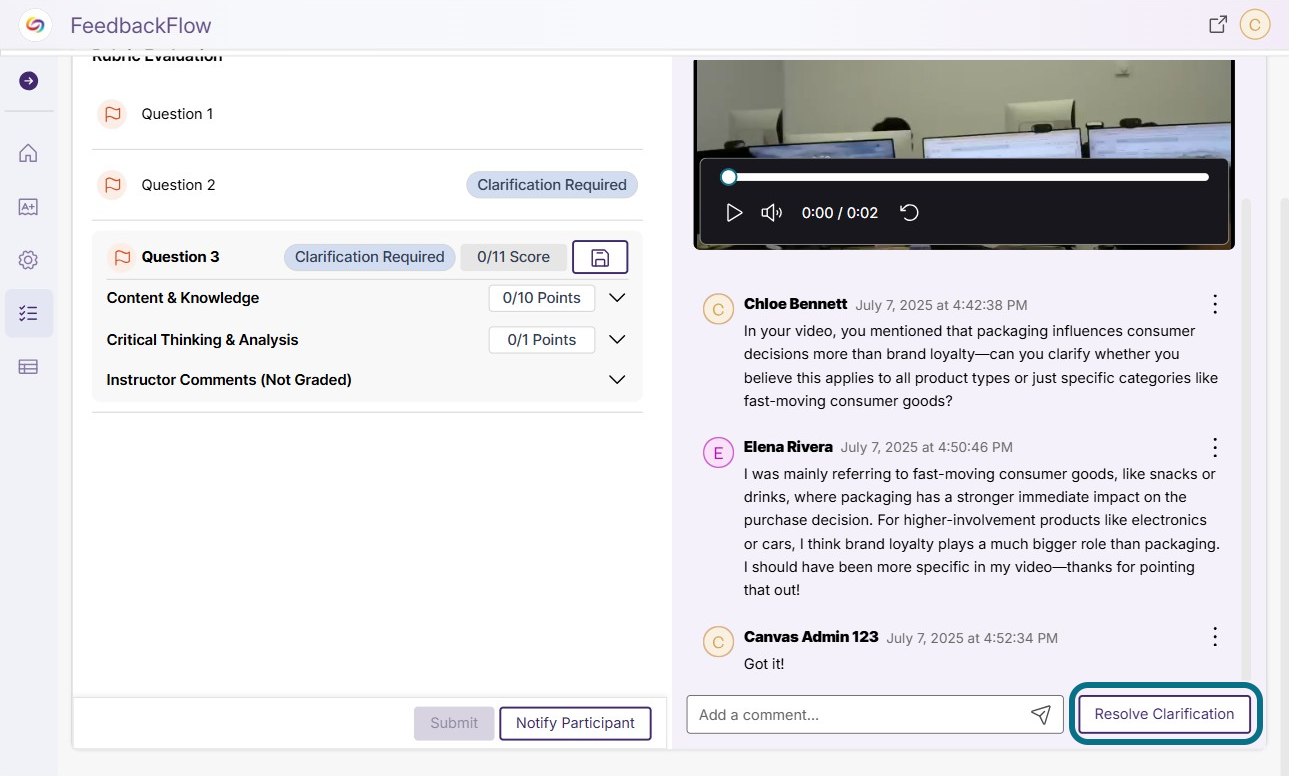
Task: Open the grades A+ sidebar icon
Action: pos(28,207)
